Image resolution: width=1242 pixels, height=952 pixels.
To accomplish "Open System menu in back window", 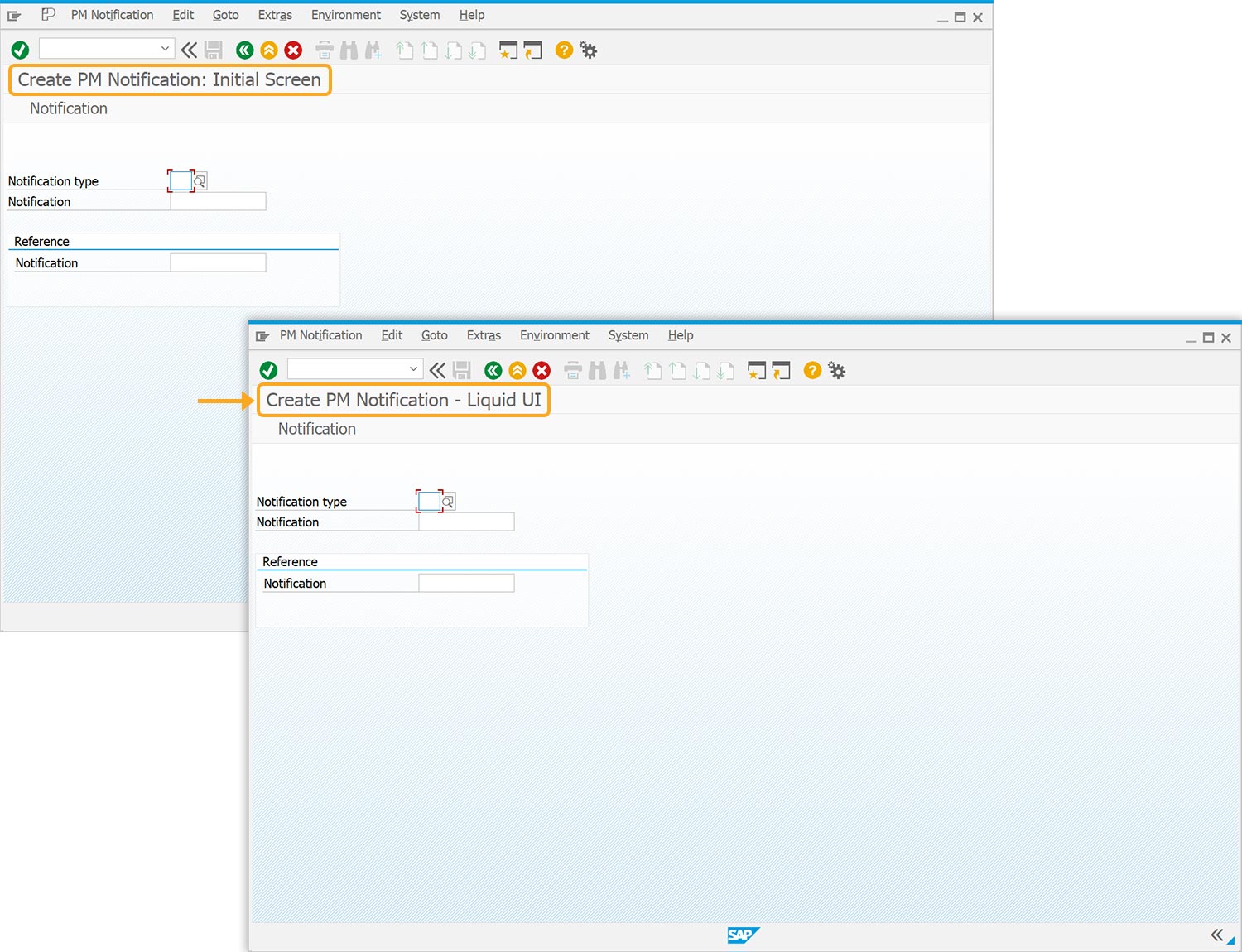I will (420, 15).
